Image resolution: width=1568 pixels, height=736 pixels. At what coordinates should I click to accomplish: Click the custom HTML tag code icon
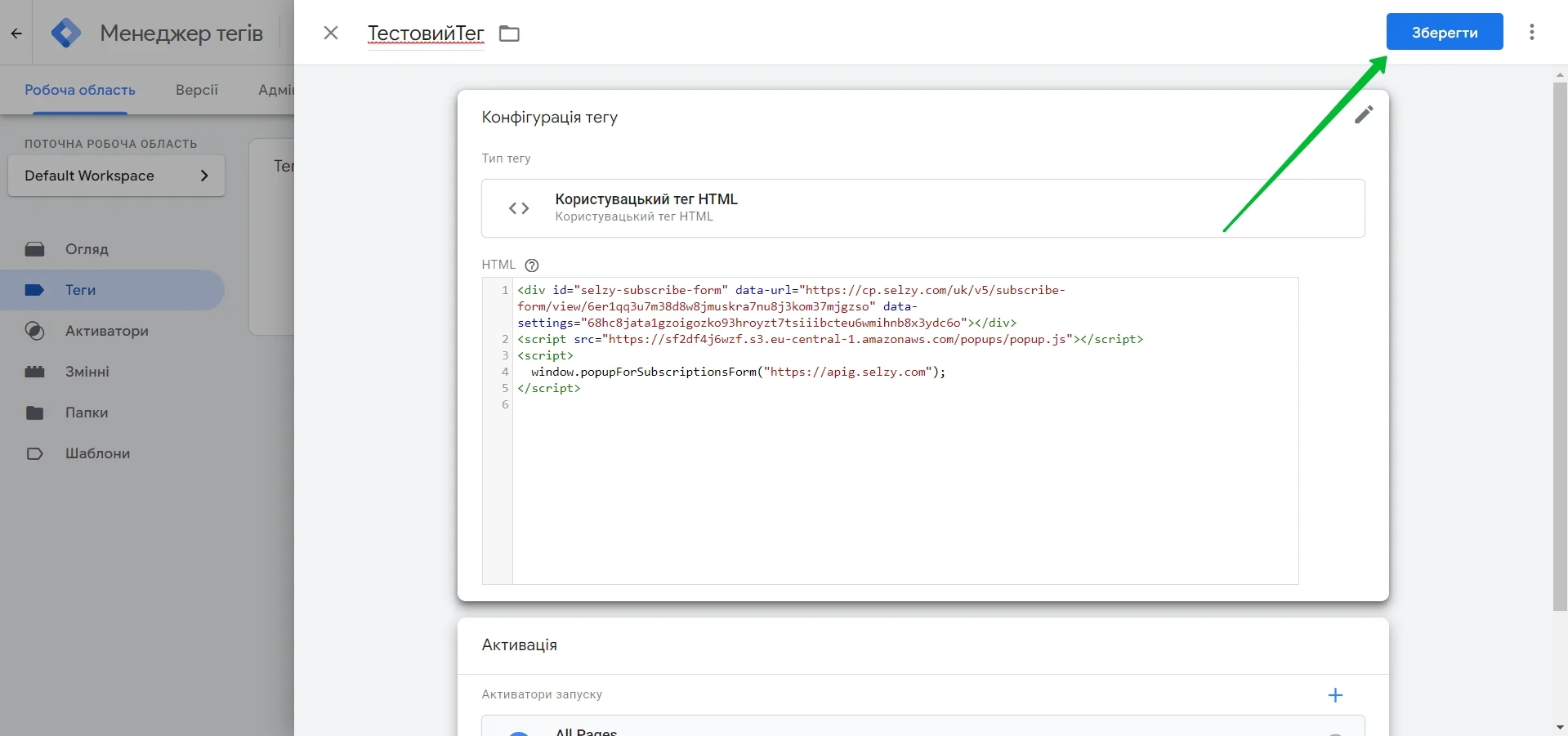[x=519, y=208]
